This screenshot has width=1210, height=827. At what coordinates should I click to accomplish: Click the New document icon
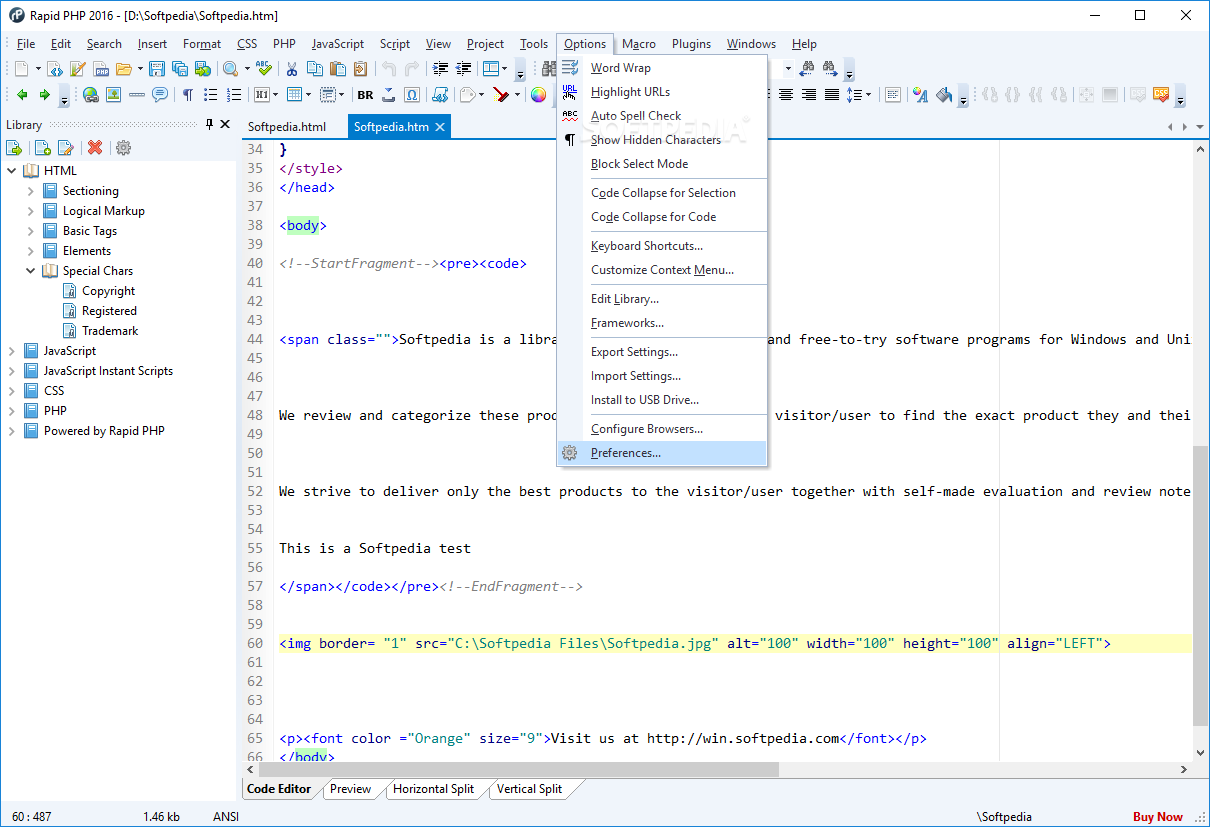point(21,69)
